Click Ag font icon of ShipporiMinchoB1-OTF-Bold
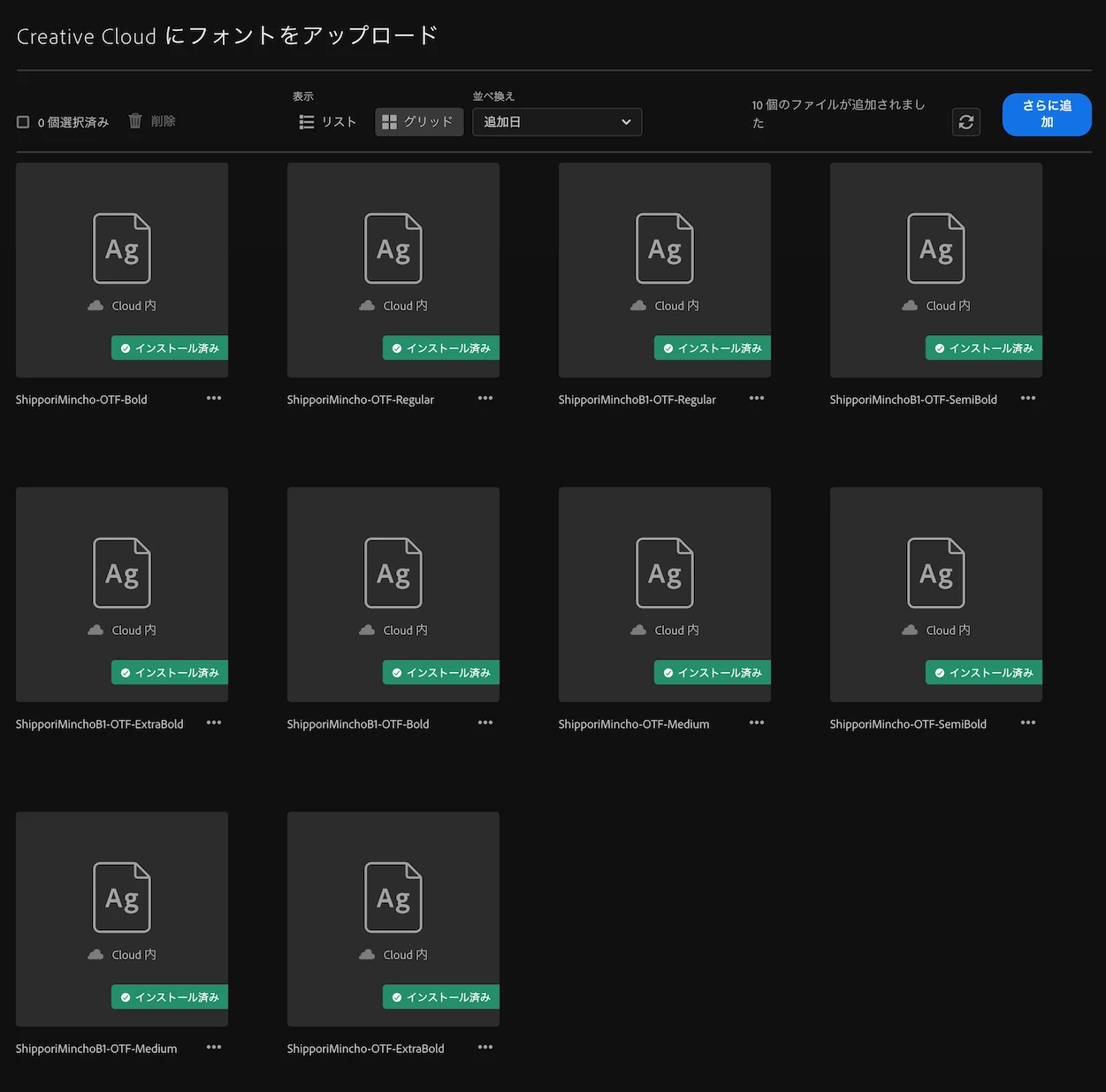This screenshot has height=1092, width=1106. 393,573
